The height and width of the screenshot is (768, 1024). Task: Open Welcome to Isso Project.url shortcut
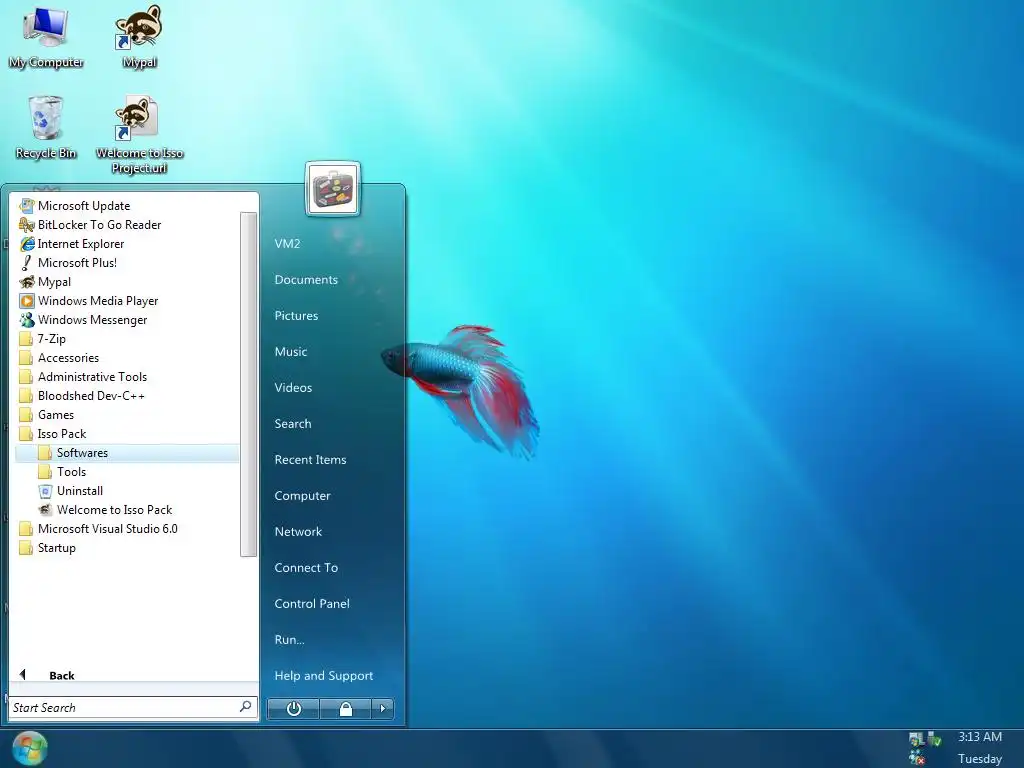(139, 135)
